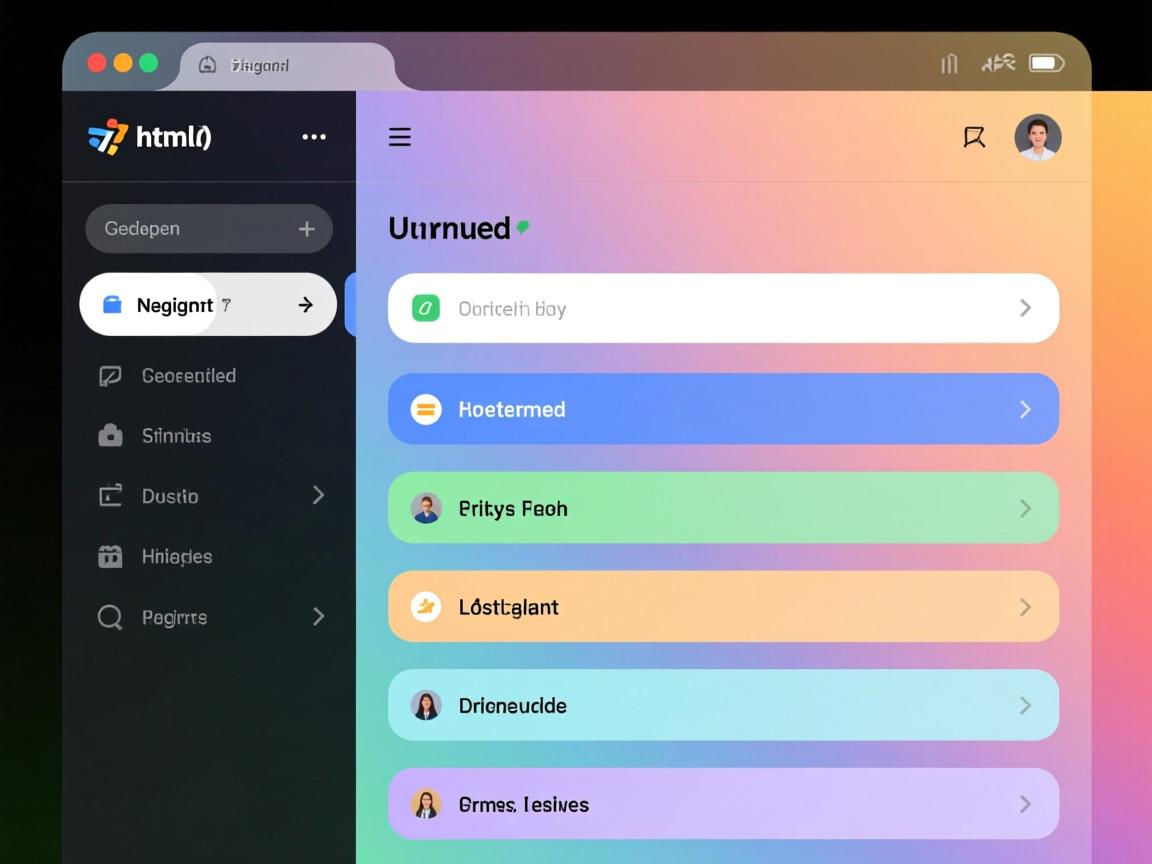Select the Stinnbis briefcase icon

click(110, 436)
